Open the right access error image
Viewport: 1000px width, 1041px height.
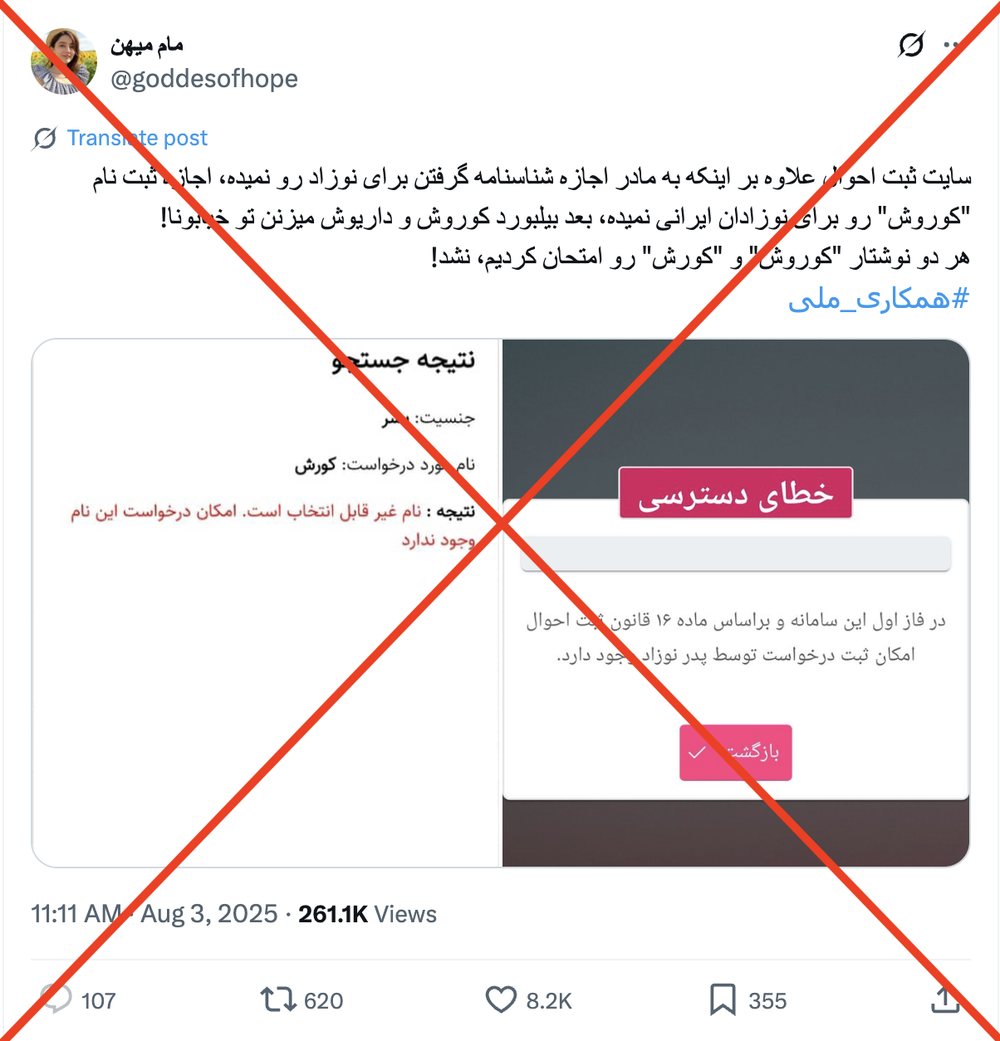[x=736, y=603]
